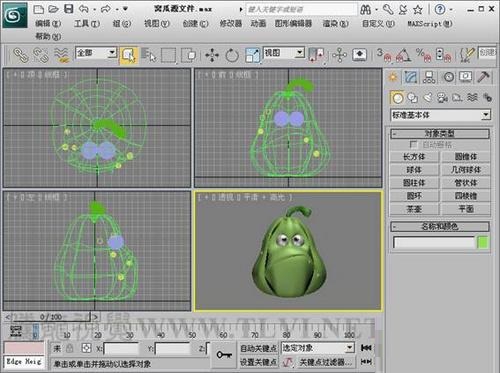This screenshot has height=373, width=500.
Task: Activate the Select and Move tool
Action: coord(212,55)
